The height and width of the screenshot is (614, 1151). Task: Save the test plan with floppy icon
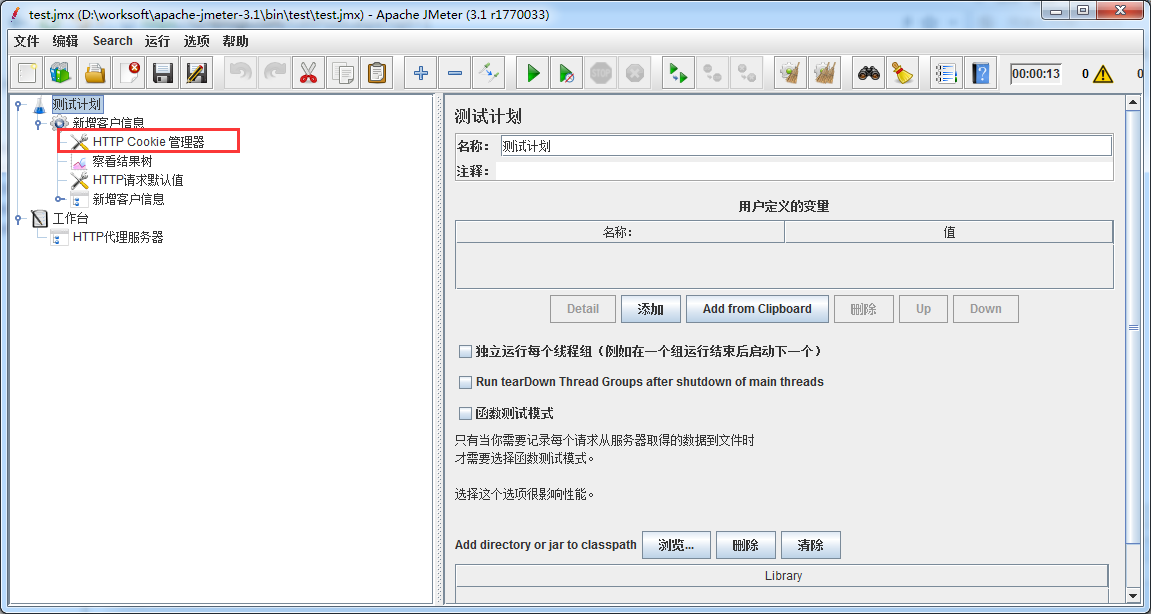pyautogui.click(x=162, y=73)
